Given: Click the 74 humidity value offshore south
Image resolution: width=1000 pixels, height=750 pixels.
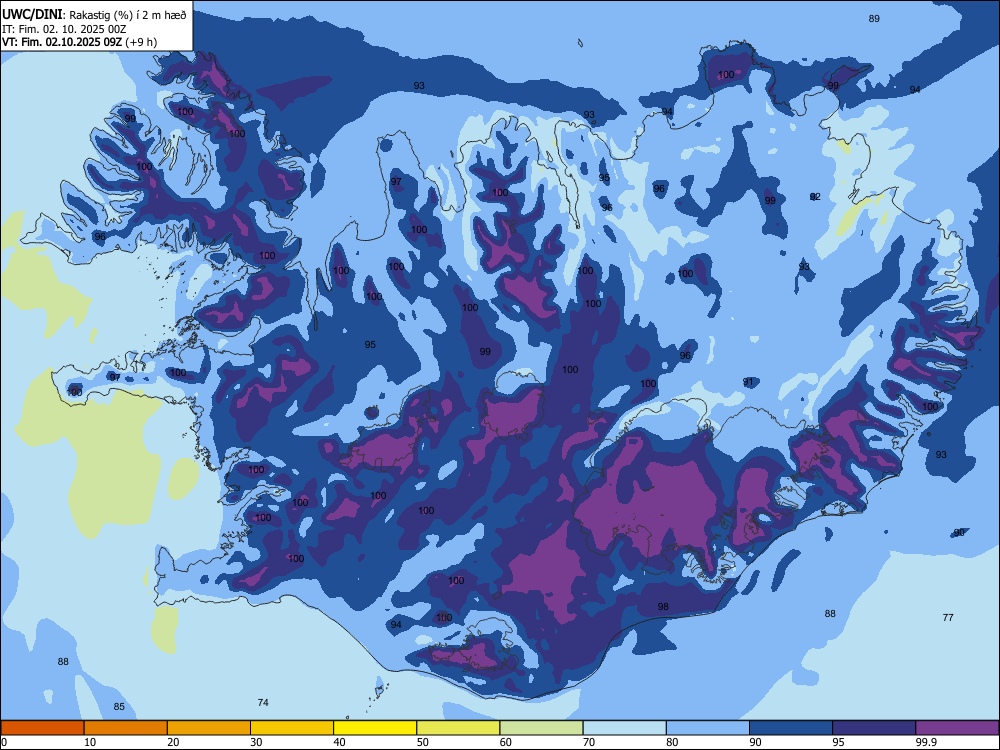Looking at the screenshot, I should [263, 702].
